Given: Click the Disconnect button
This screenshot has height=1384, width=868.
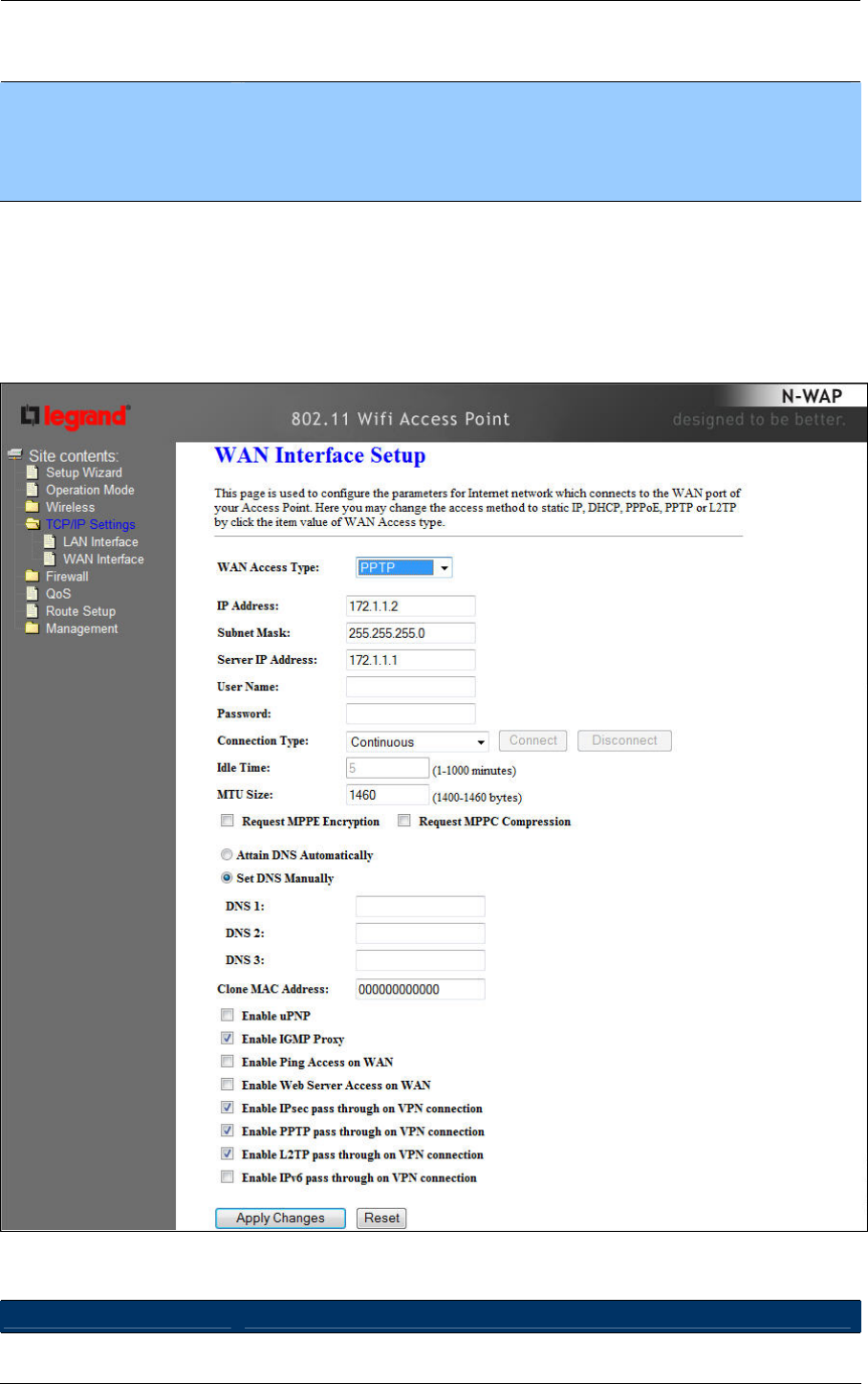Looking at the screenshot, I should tap(624, 740).
